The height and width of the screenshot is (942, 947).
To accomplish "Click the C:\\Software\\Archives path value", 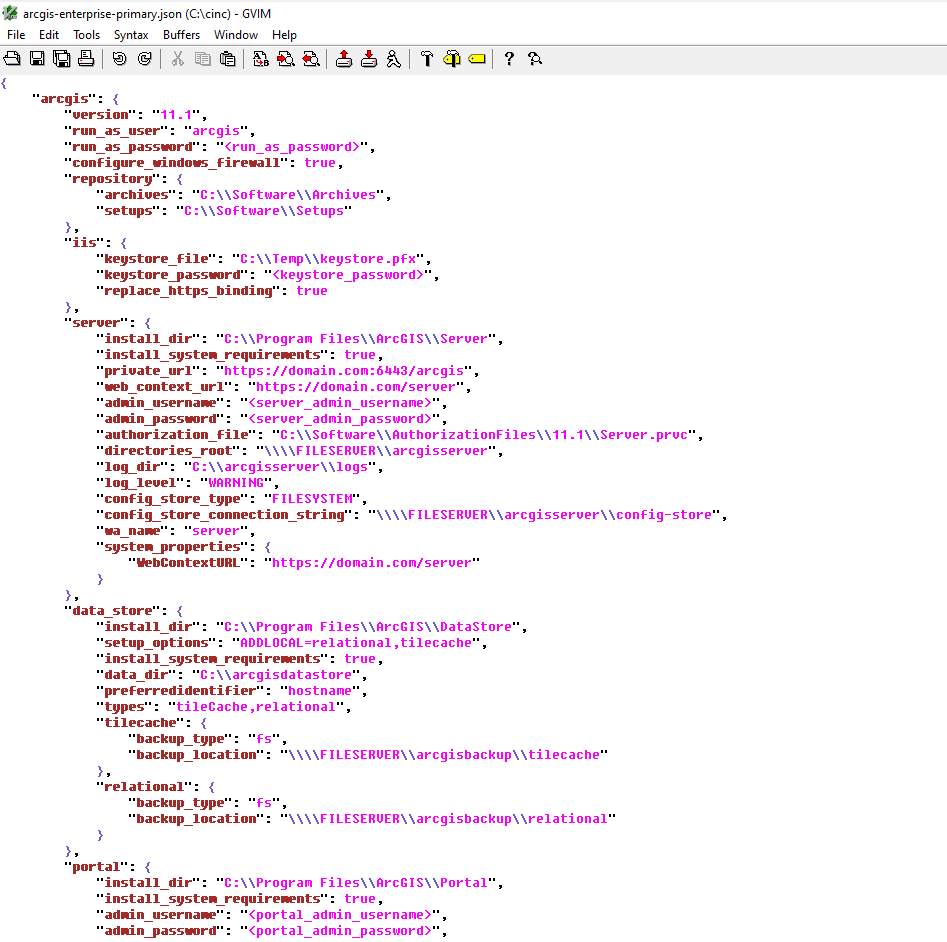I will pyautogui.click(x=288, y=195).
